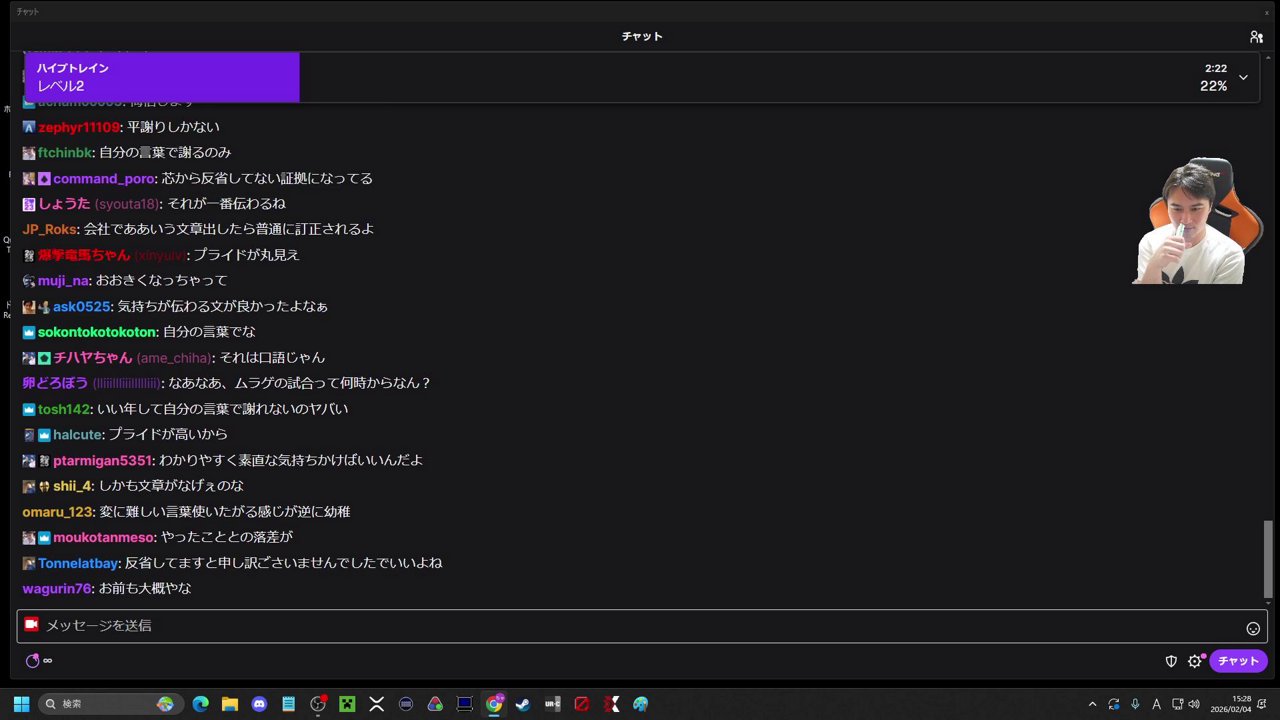Viewport: 1280px width, 720px height.
Task: Open the chat settings gear
Action: click(x=1195, y=661)
